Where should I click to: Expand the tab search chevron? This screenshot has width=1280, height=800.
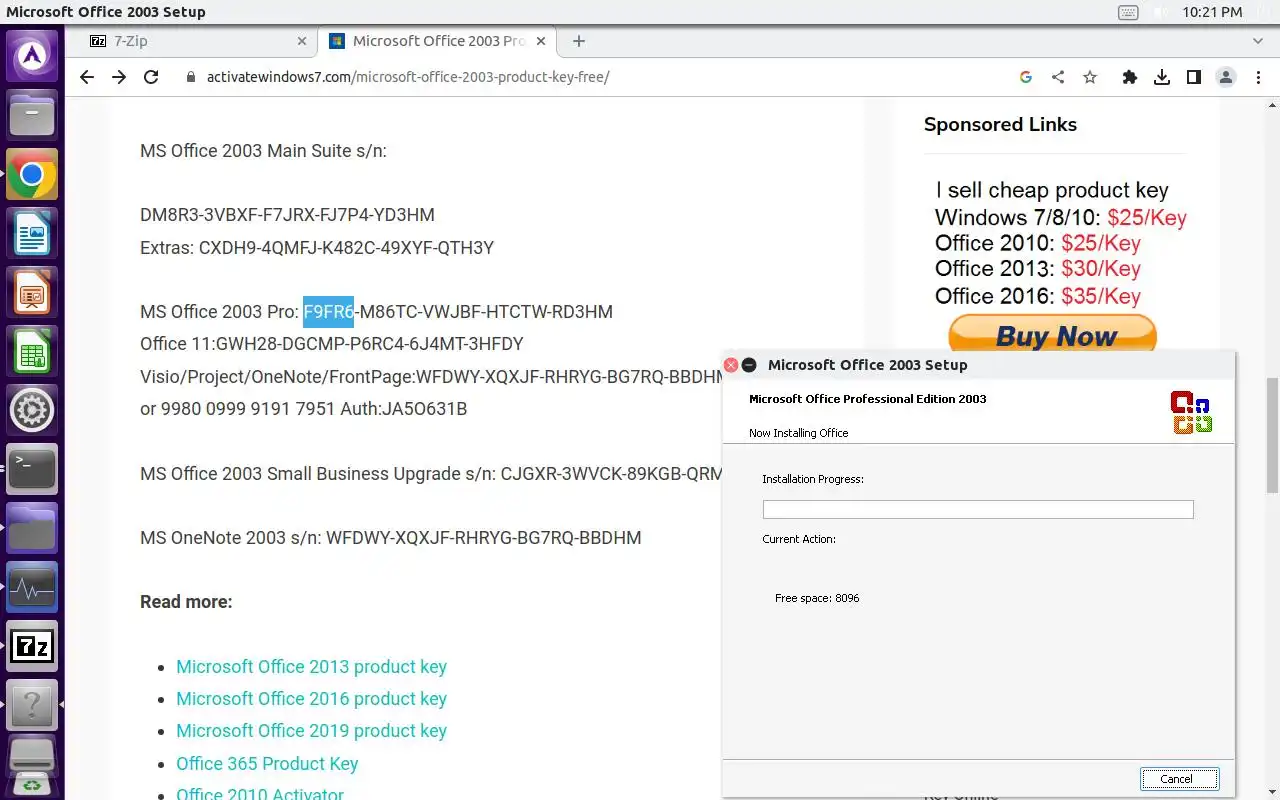point(1259,41)
